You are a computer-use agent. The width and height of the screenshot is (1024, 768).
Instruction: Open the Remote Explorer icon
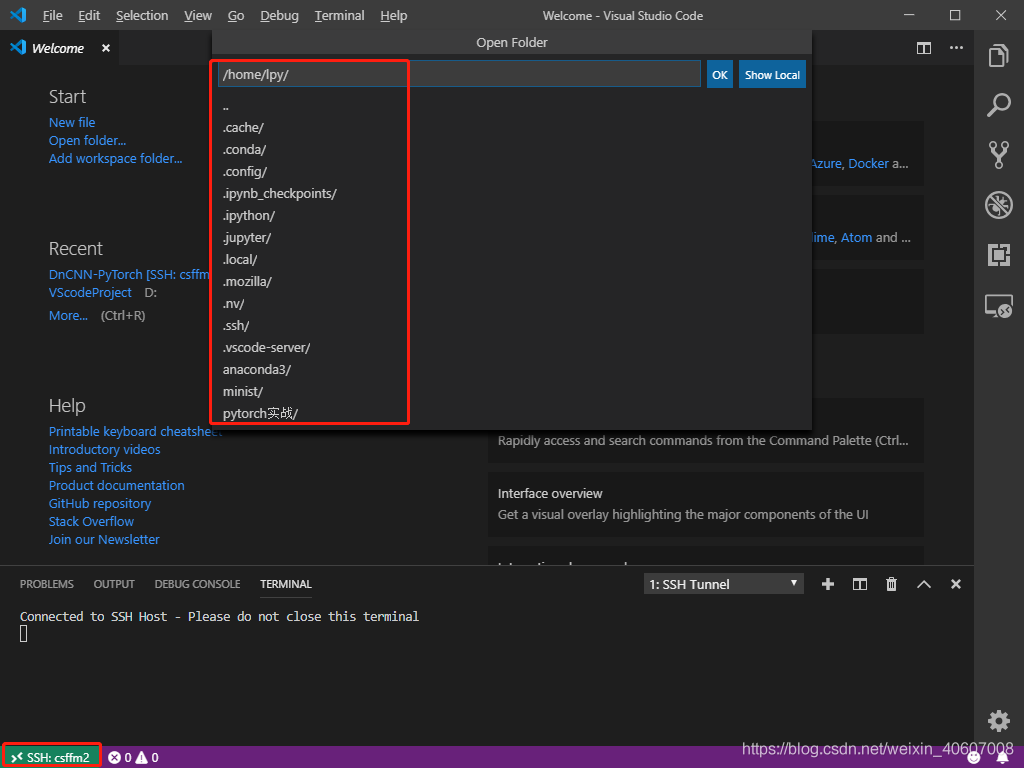(x=998, y=306)
